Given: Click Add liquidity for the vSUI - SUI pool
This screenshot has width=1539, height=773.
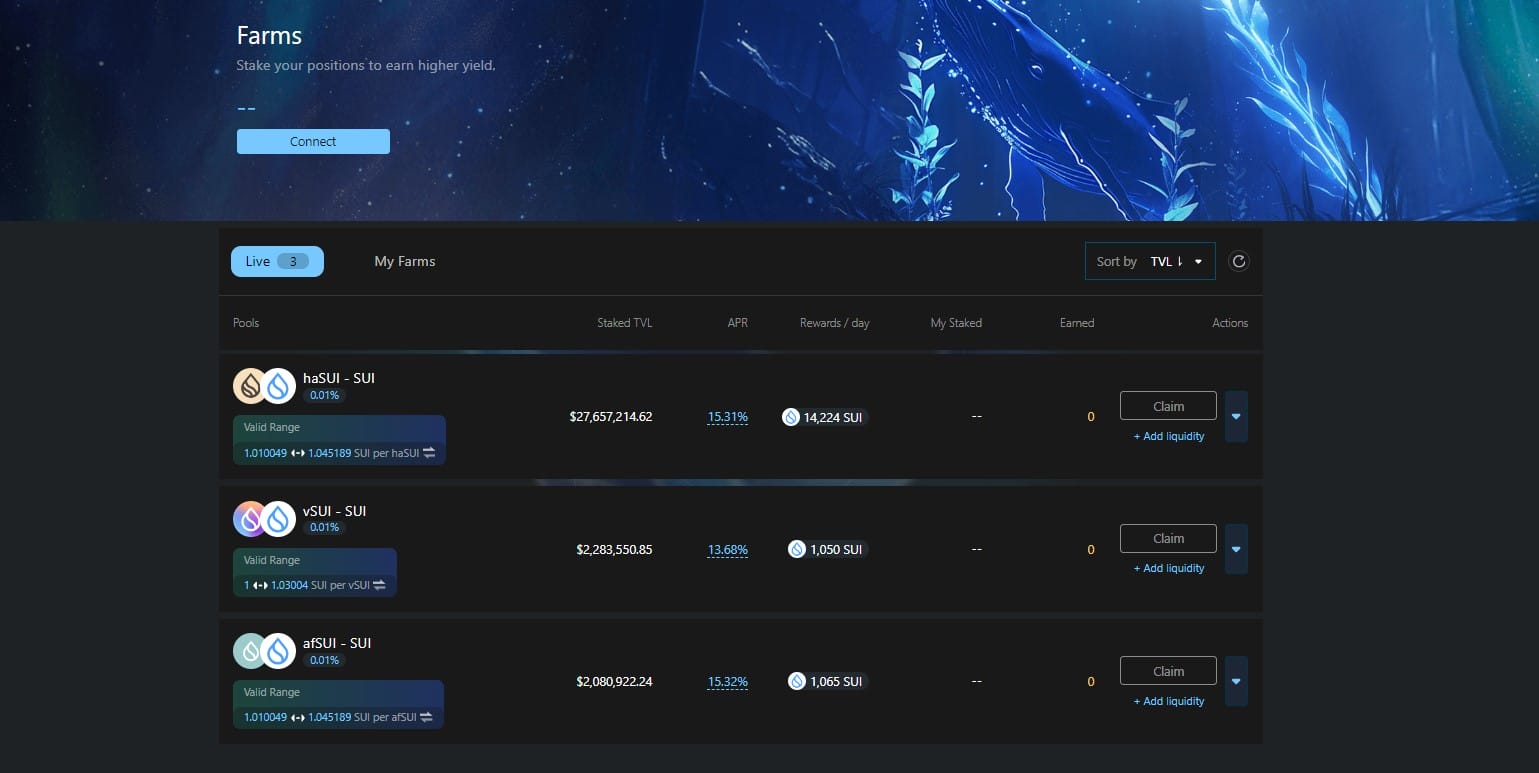Looking at the screenshot, I should (1168, 568).
